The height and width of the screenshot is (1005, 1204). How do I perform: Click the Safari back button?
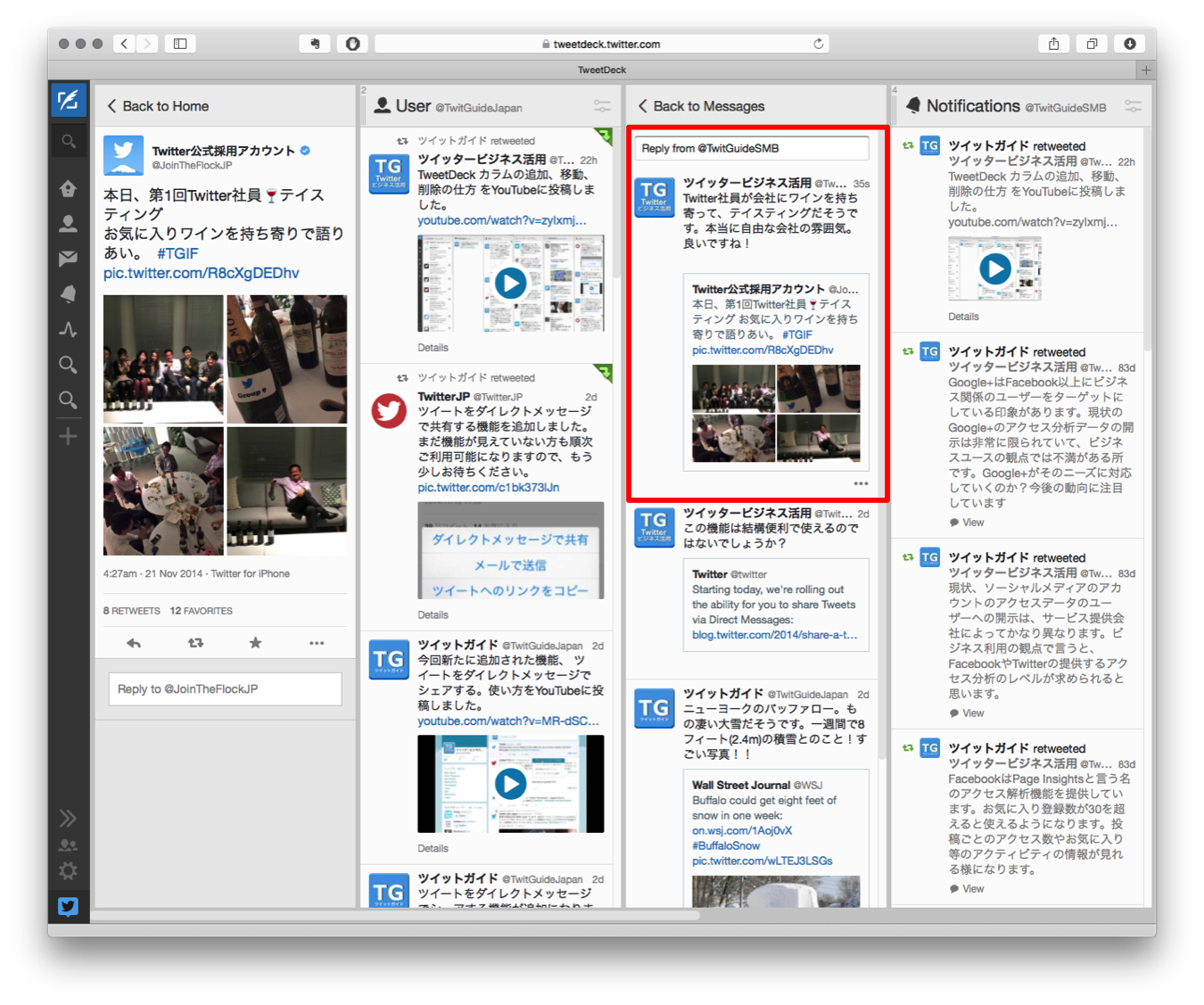click(125, 44)
